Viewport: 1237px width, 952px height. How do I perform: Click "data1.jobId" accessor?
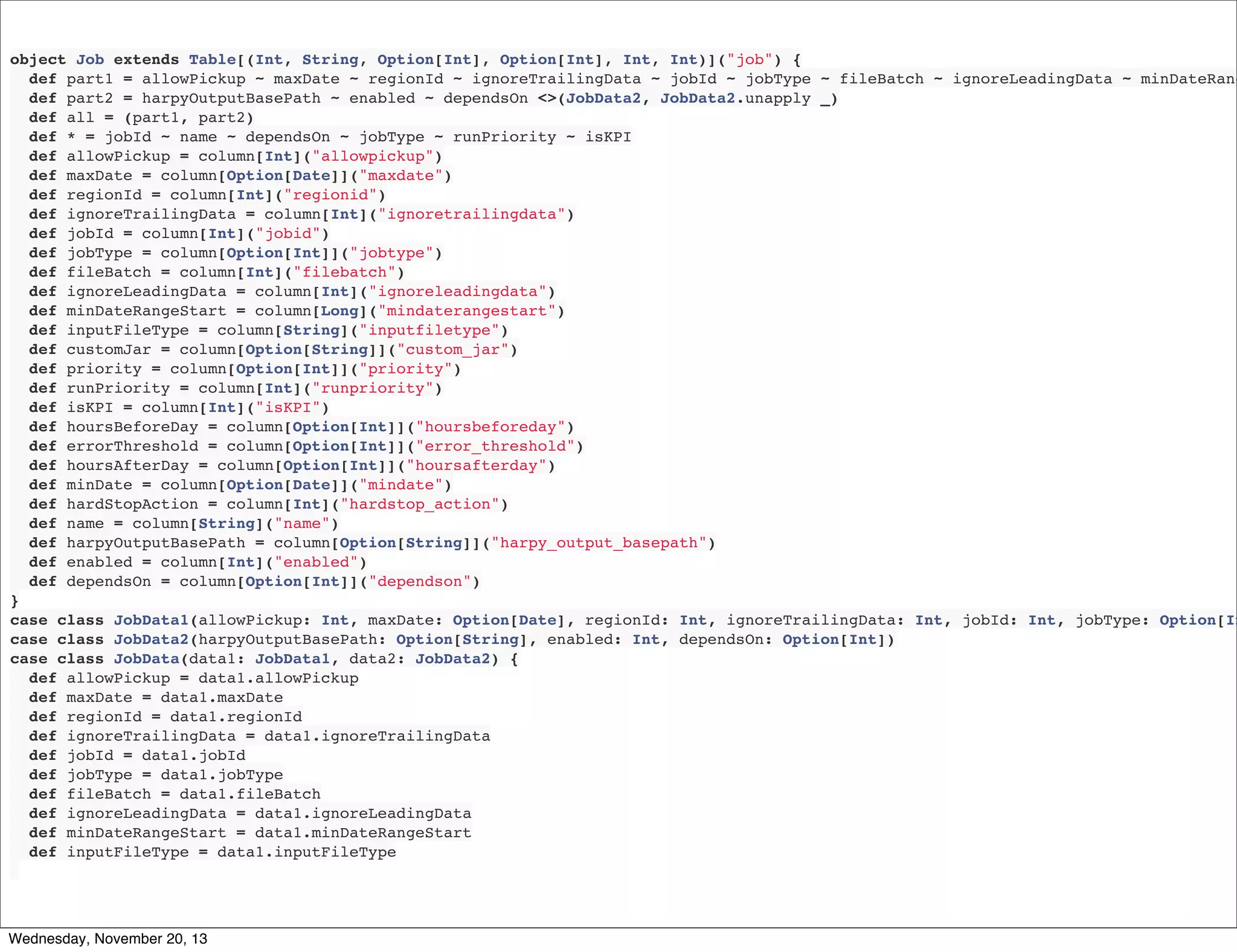click(x=193, y=756)
